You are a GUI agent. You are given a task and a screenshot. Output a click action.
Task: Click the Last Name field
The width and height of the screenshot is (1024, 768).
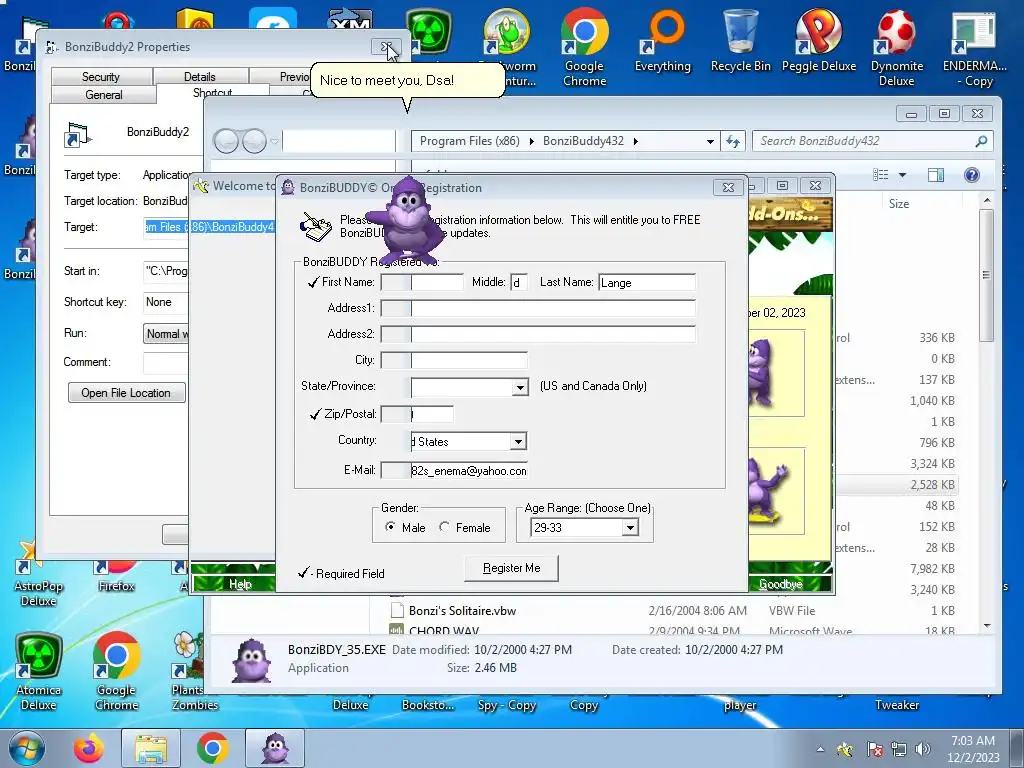tap(647, 282)
